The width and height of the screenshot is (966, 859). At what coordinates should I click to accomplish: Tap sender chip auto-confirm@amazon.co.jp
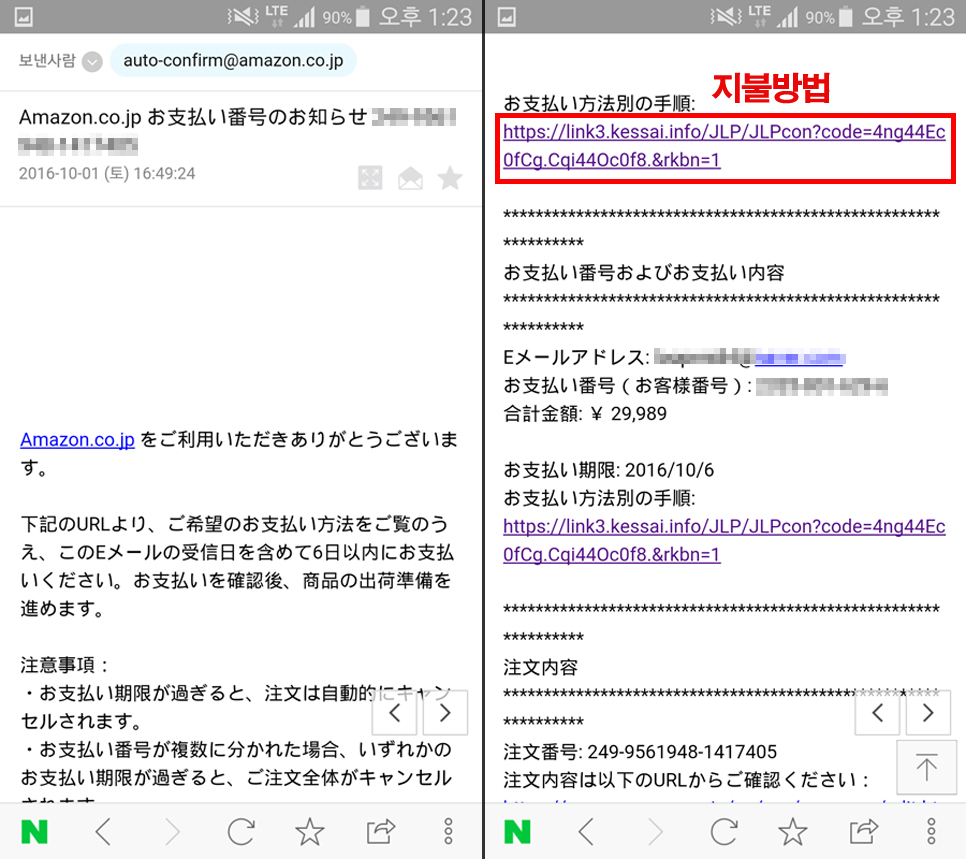(x=233, y=60)
